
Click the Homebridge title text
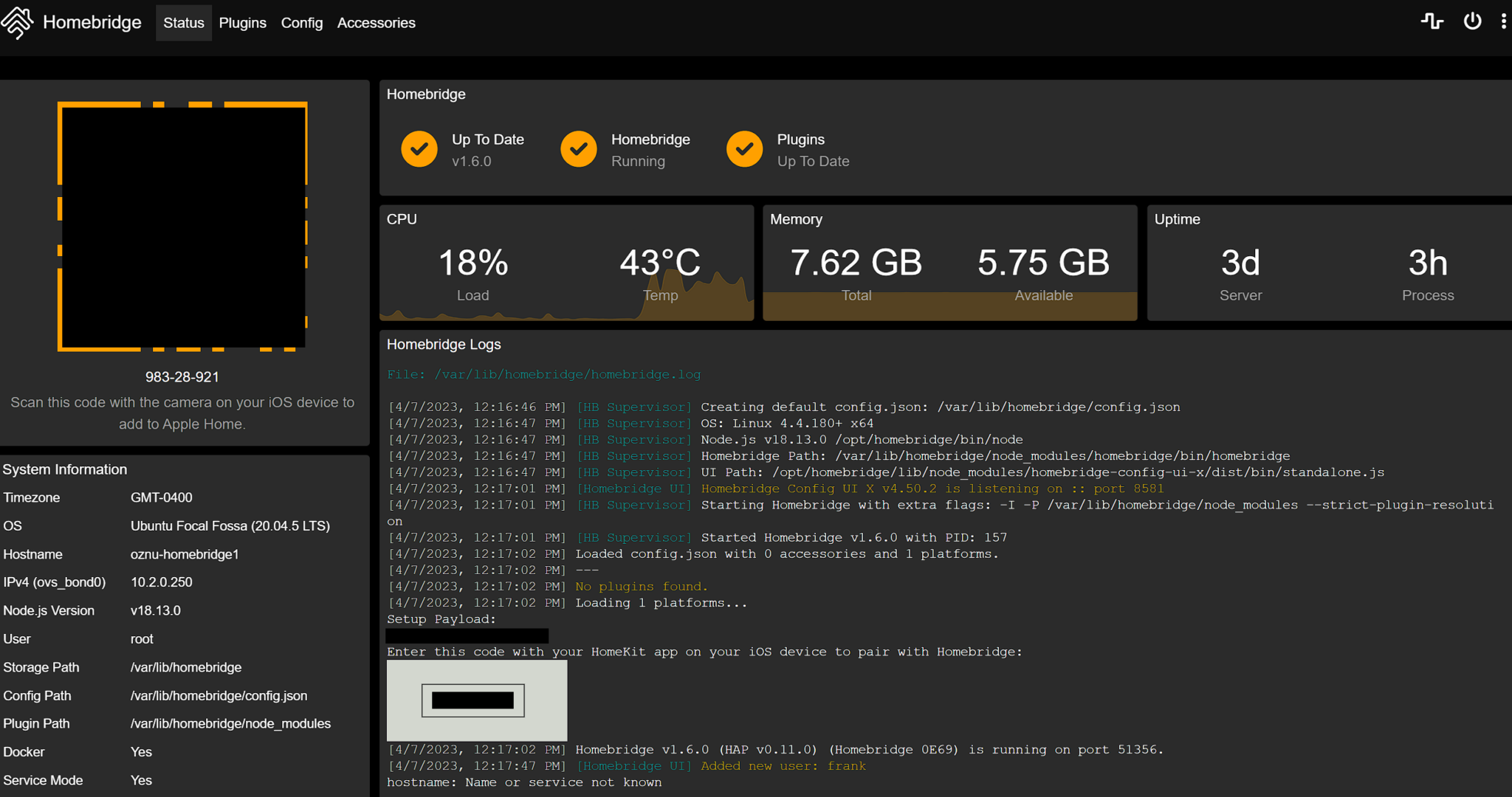[92, 22]
